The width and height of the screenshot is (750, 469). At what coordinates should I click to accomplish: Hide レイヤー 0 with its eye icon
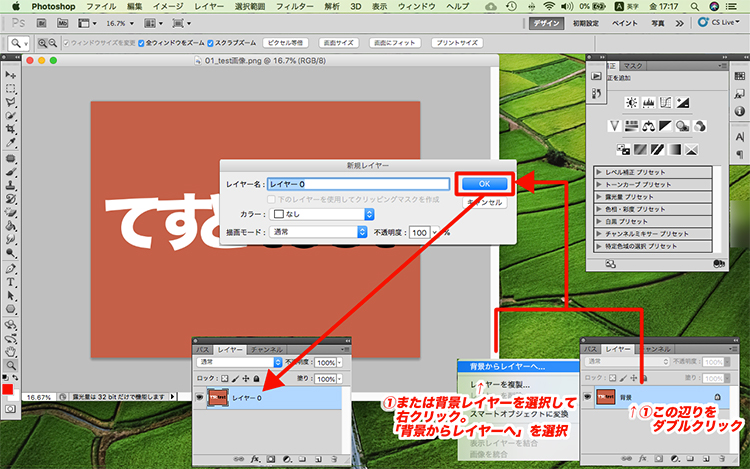pyautogui.click(x=200, y=397)
